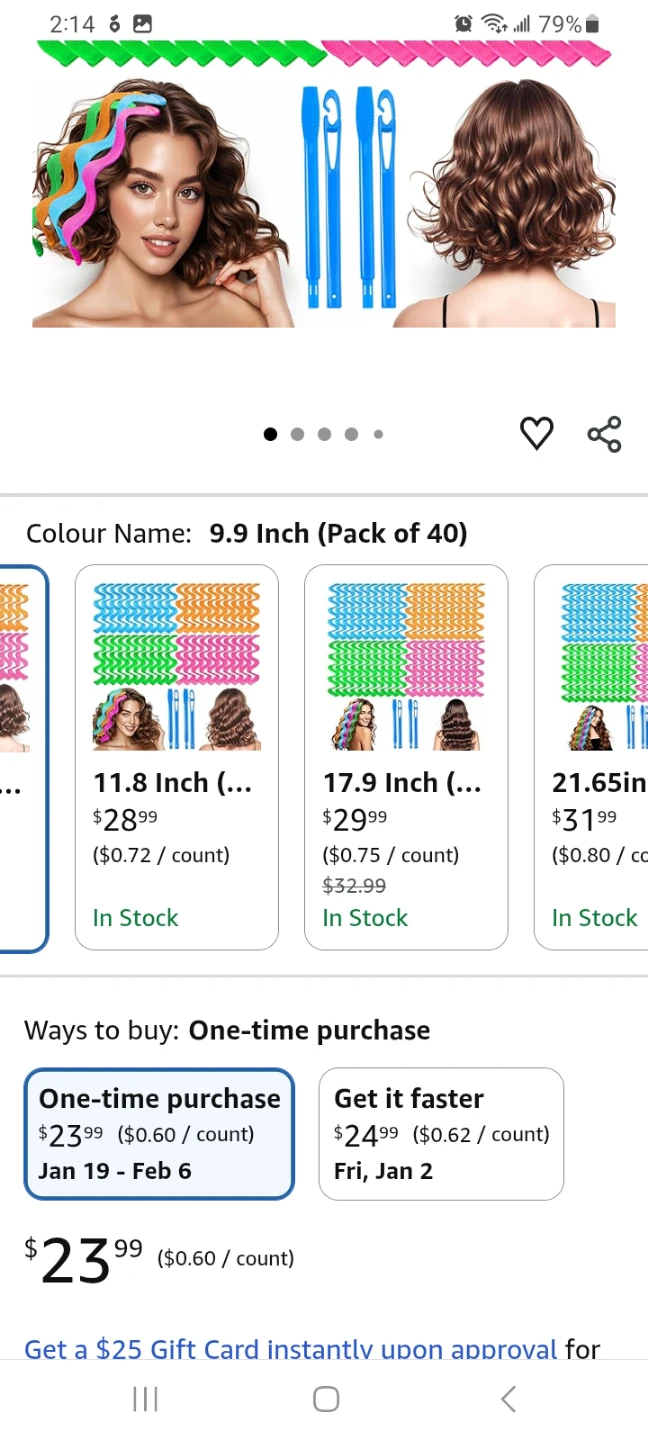Tap the heart wishlist icon

tap(537, 433)
